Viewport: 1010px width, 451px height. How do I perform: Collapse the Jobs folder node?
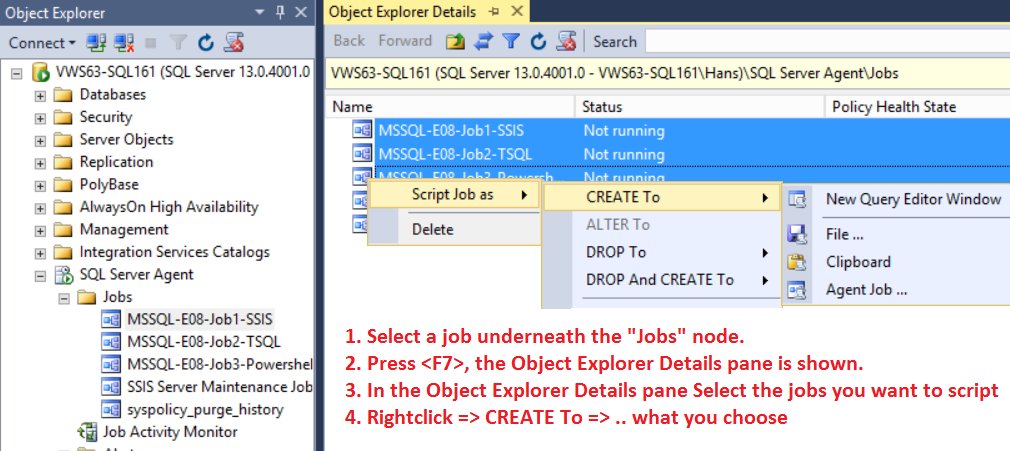tap(64, 298)
